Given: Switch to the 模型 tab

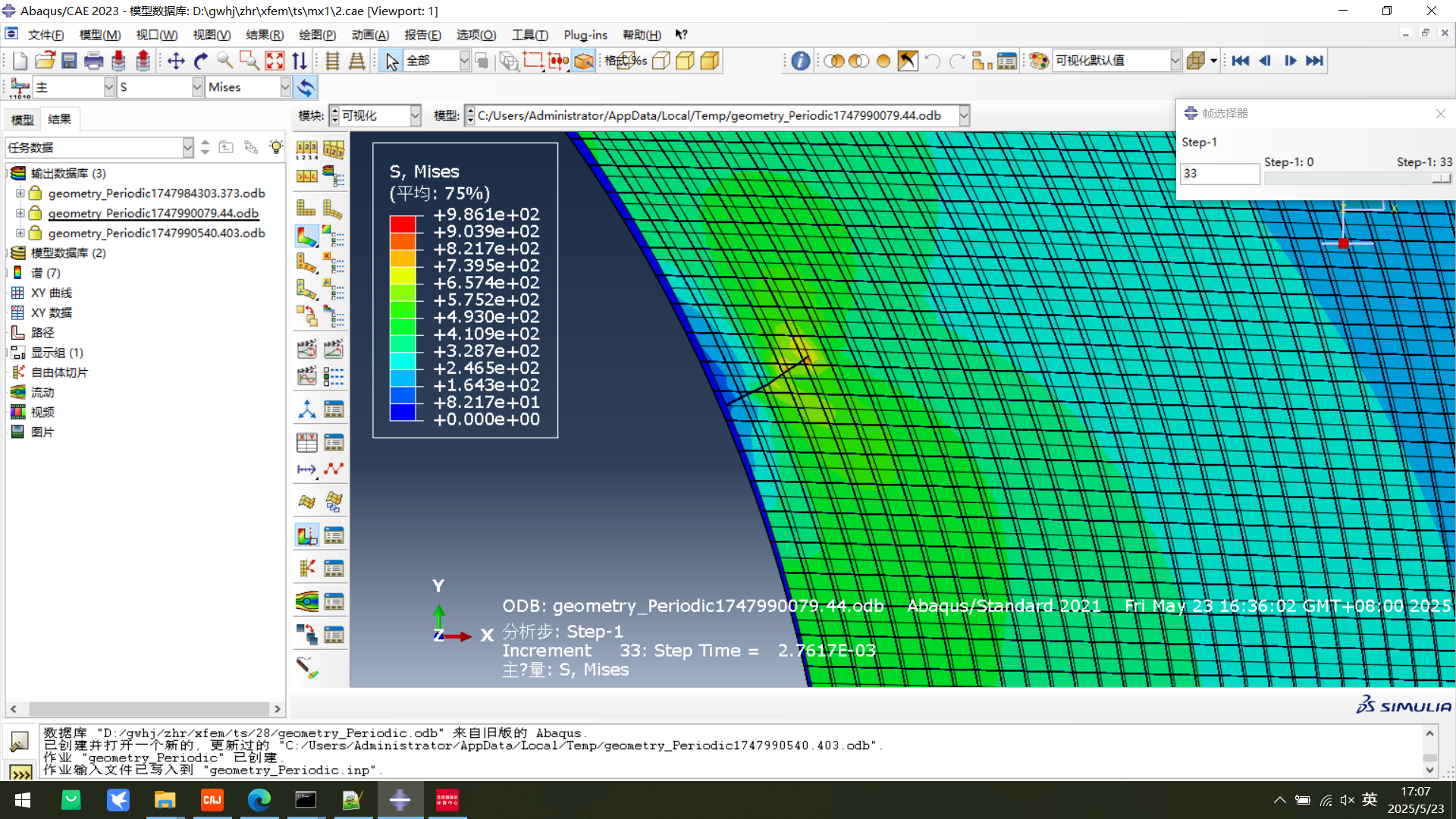Looking at the screenshot, I should point(22,119).
